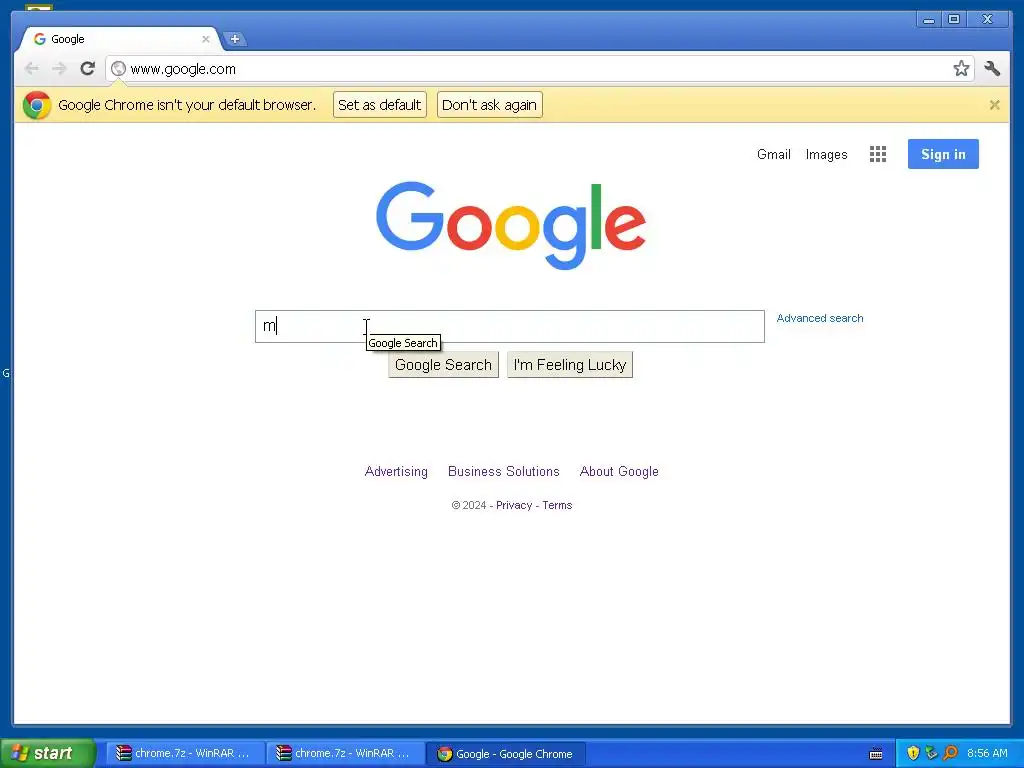The width and height of the screenshot is (1024, 768).
Task: Click the security shield tray icon
Action: tap(913, 753)
